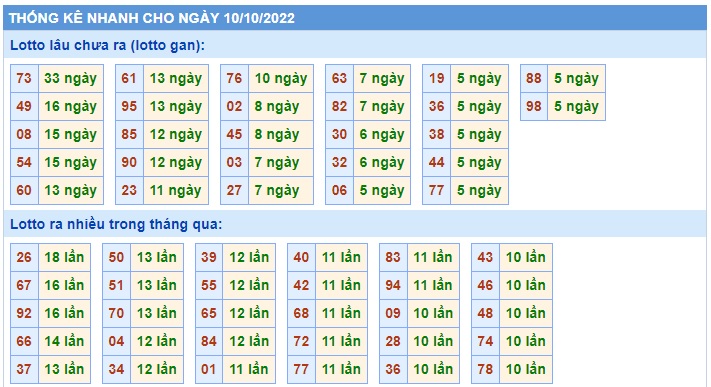Select '16 lần' beside number 92
The height and width of the screenshot is (387, 711).
click(64, 314)
